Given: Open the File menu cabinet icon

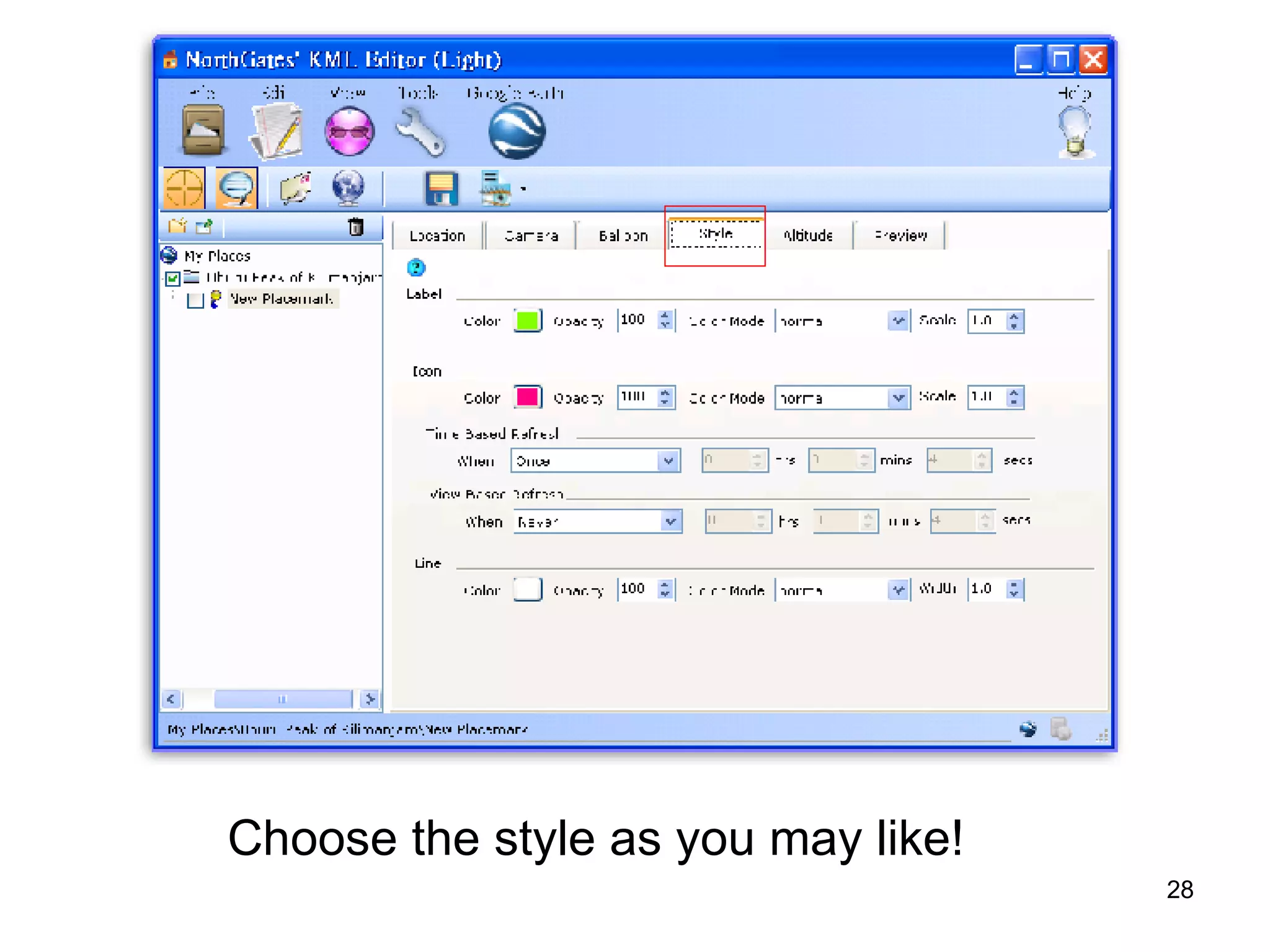Looking at the screenshot, I should (203, 130).
